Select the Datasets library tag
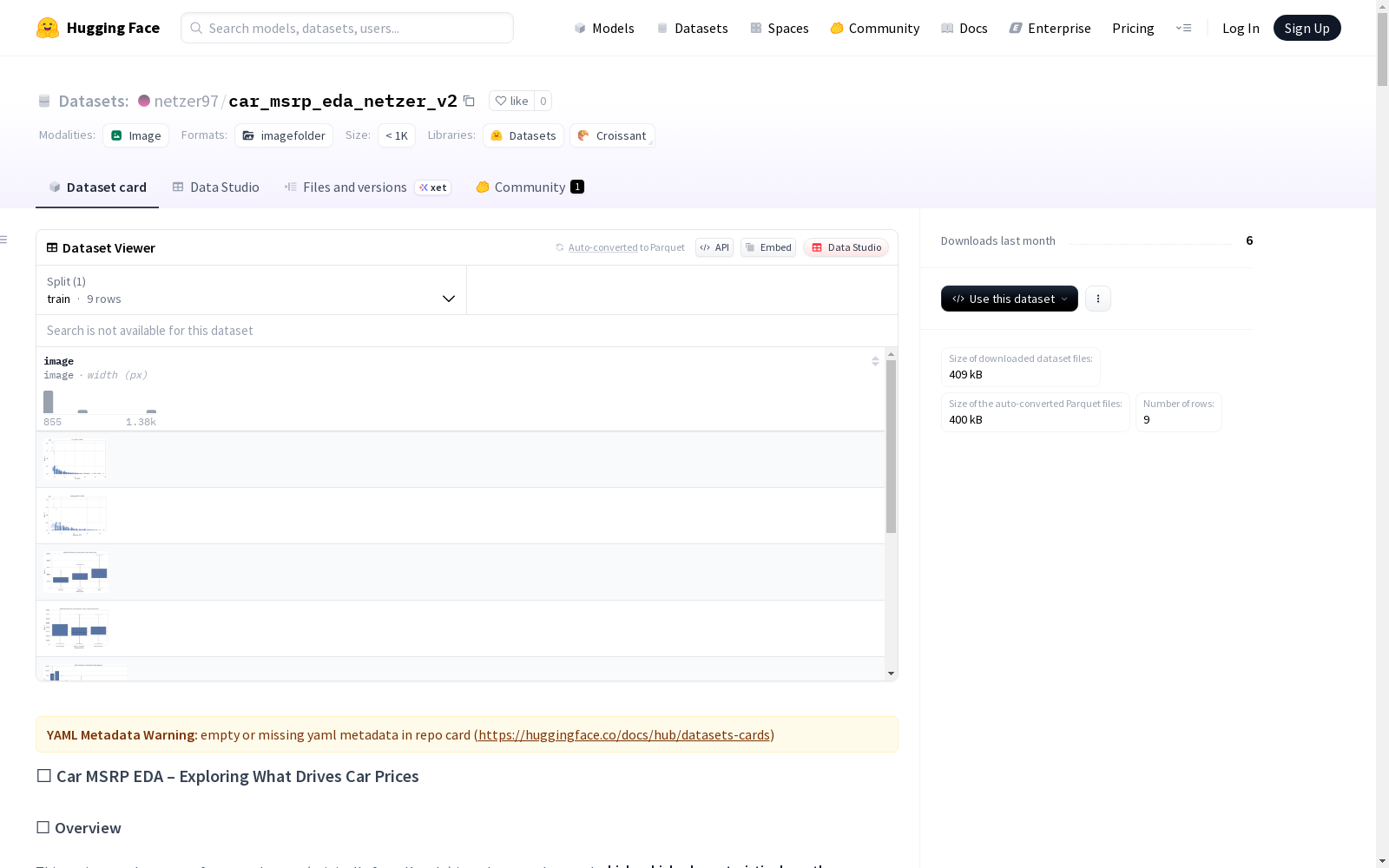This screenshot has width=1389, height=868. click(x=523, y=135)
